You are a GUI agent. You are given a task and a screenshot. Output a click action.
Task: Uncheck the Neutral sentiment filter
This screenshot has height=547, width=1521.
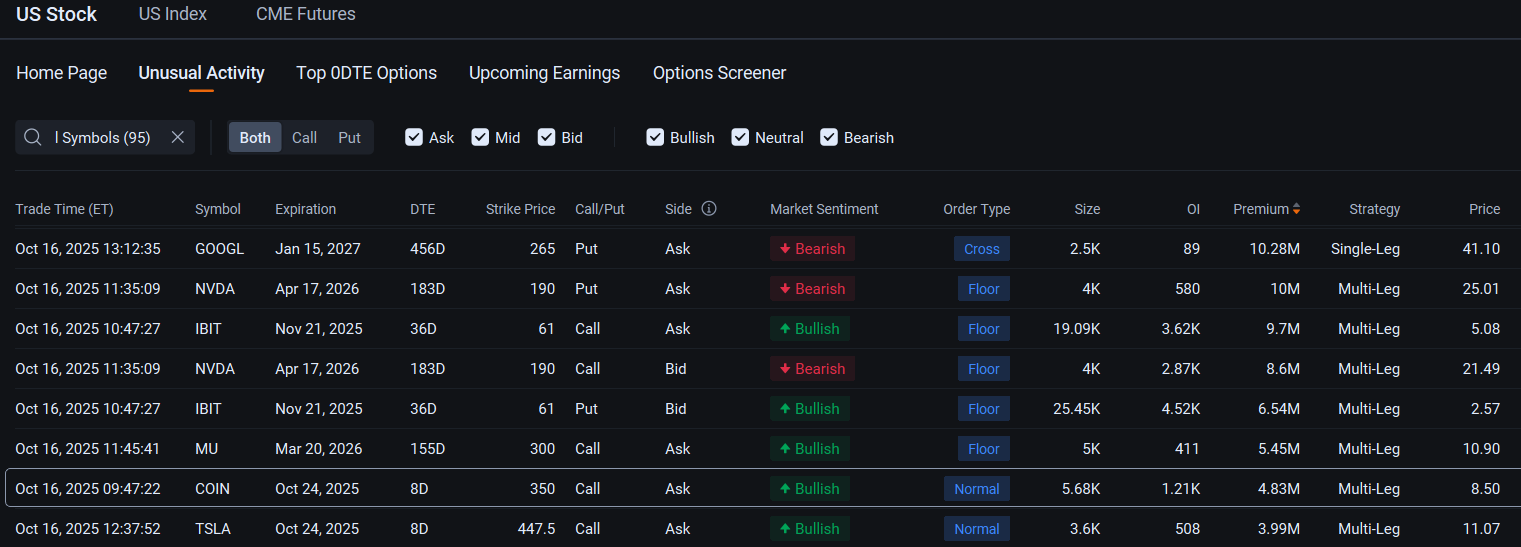click(740, 138)
